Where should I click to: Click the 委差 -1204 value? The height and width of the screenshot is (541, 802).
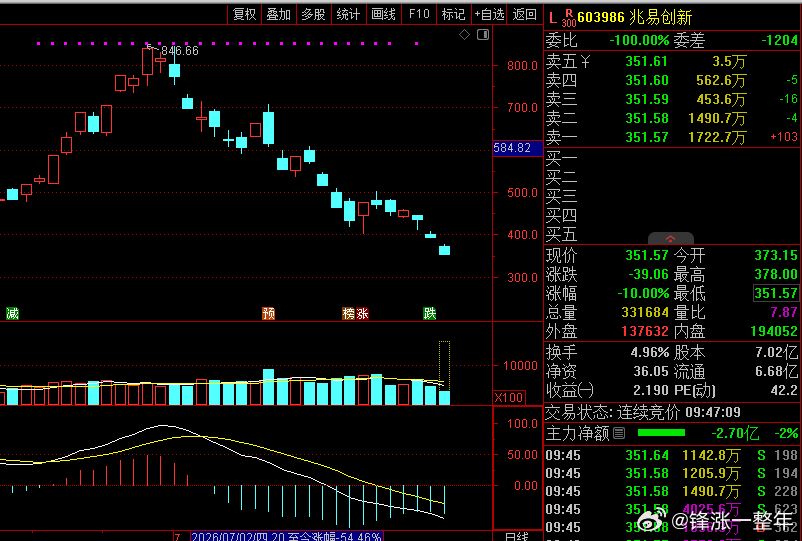click(779, 40)
